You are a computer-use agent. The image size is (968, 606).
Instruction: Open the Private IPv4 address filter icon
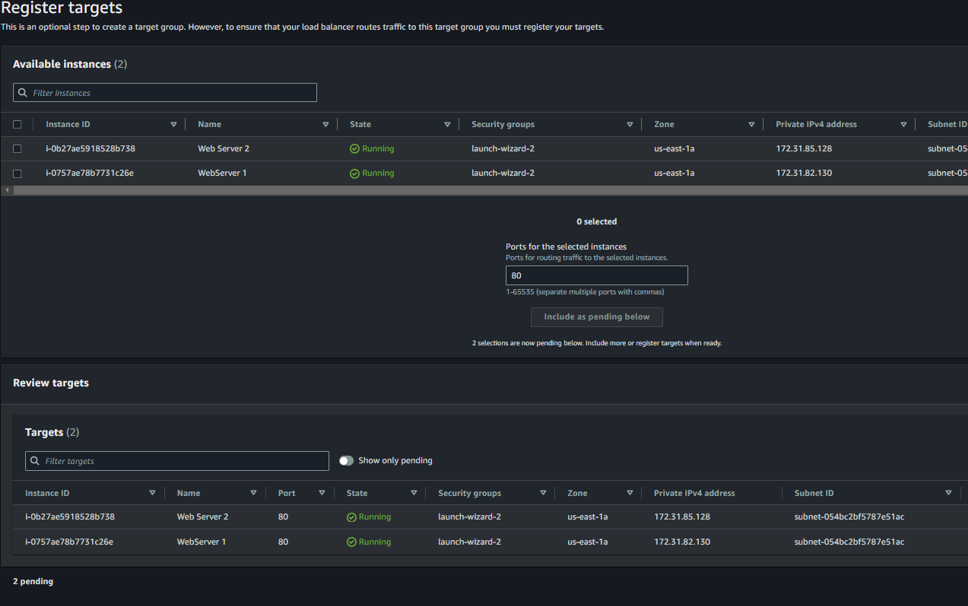click(x=903, y=124)
